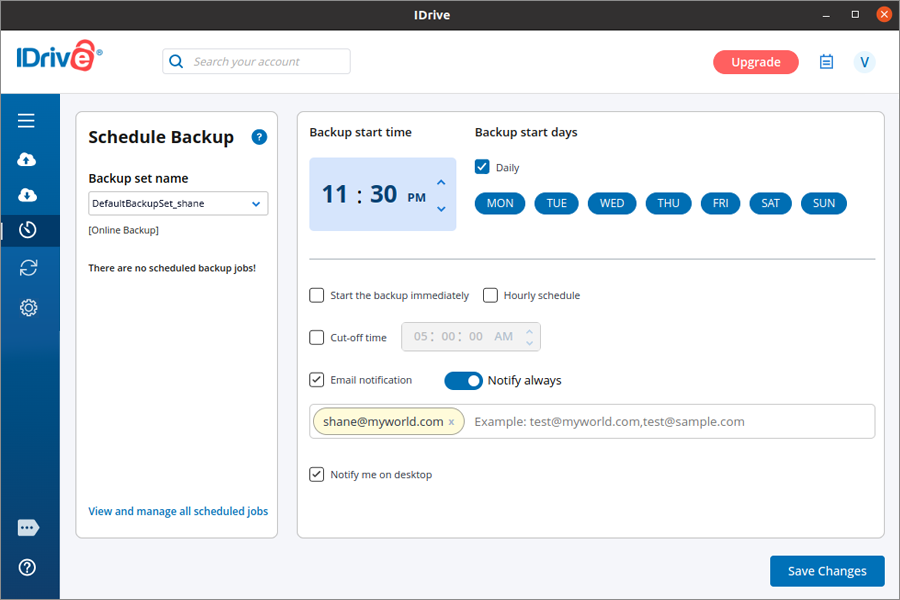Open the activity log icon near Upgrade
Viewport: 900px width, 600px height.
826,62
